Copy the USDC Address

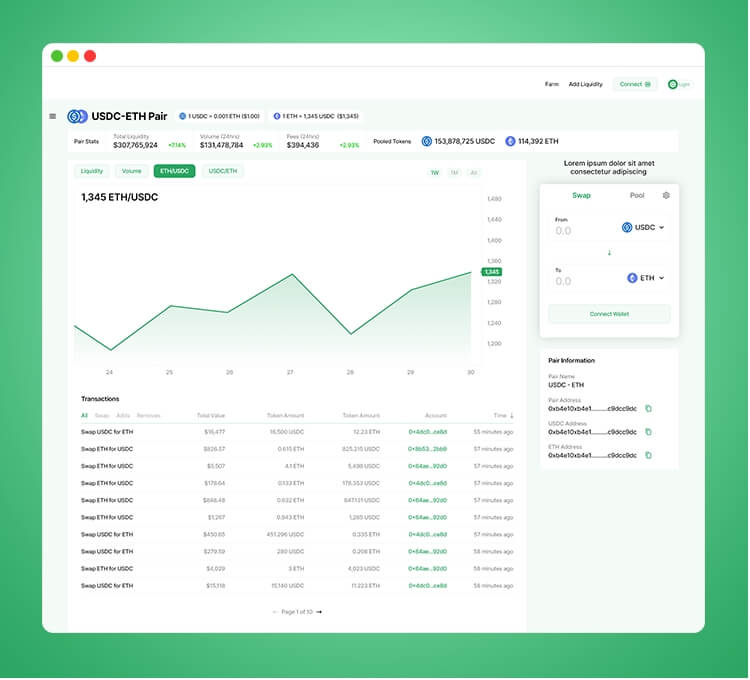pos(649,432)
